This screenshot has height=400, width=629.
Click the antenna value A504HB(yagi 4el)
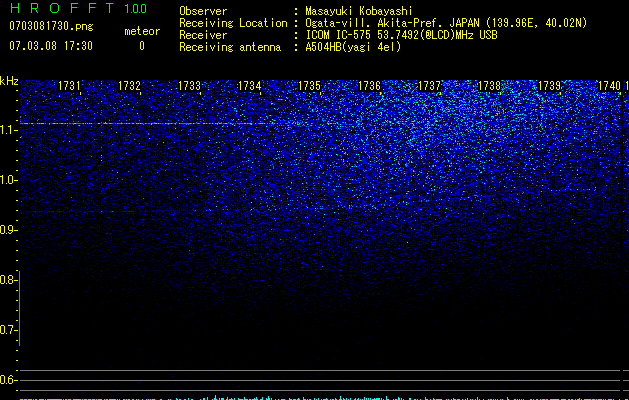click(x=353, y=47)
